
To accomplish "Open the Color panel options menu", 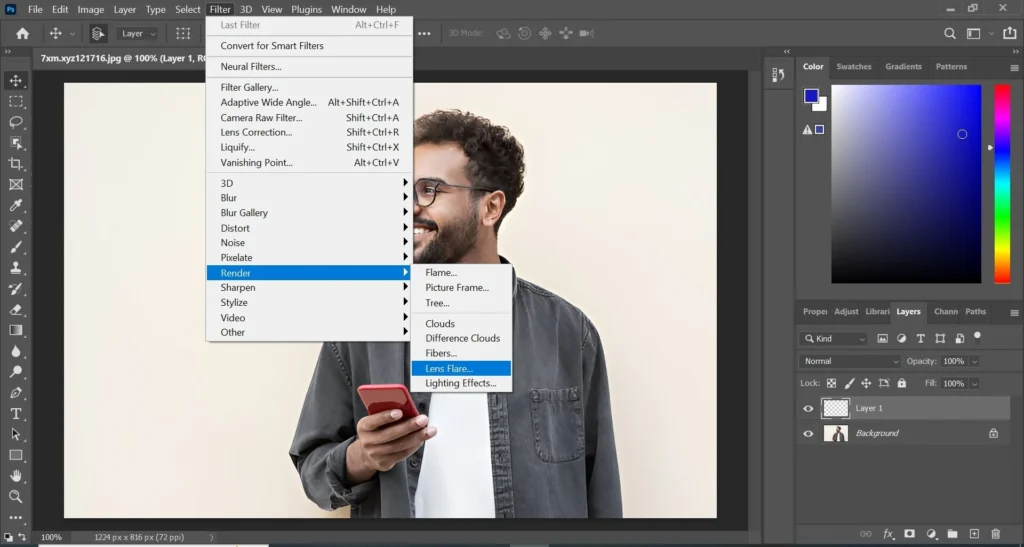I will point(1014,68).
